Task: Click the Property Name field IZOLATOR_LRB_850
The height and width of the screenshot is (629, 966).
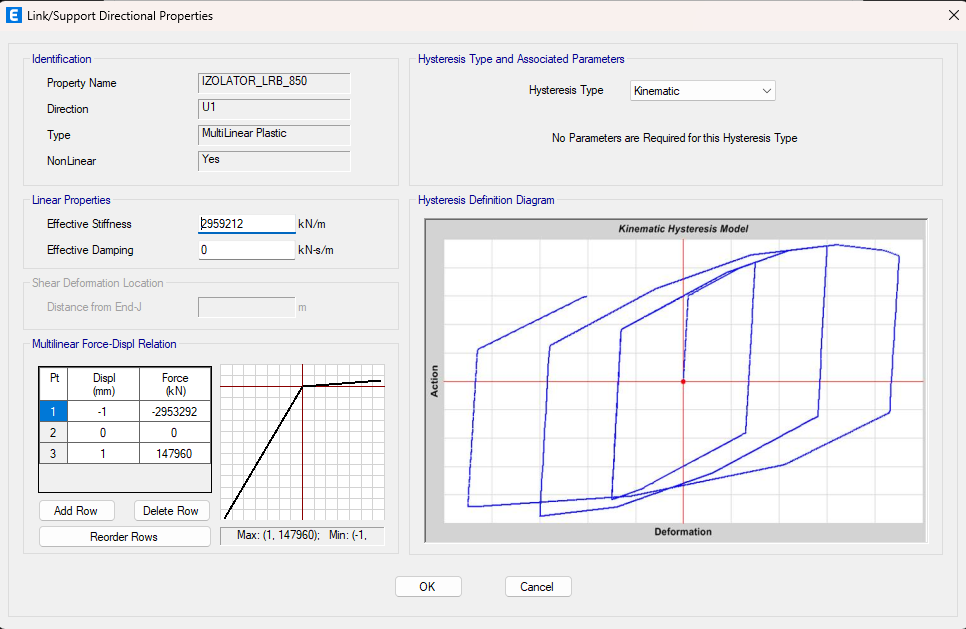Action: [x=274, y=83]
